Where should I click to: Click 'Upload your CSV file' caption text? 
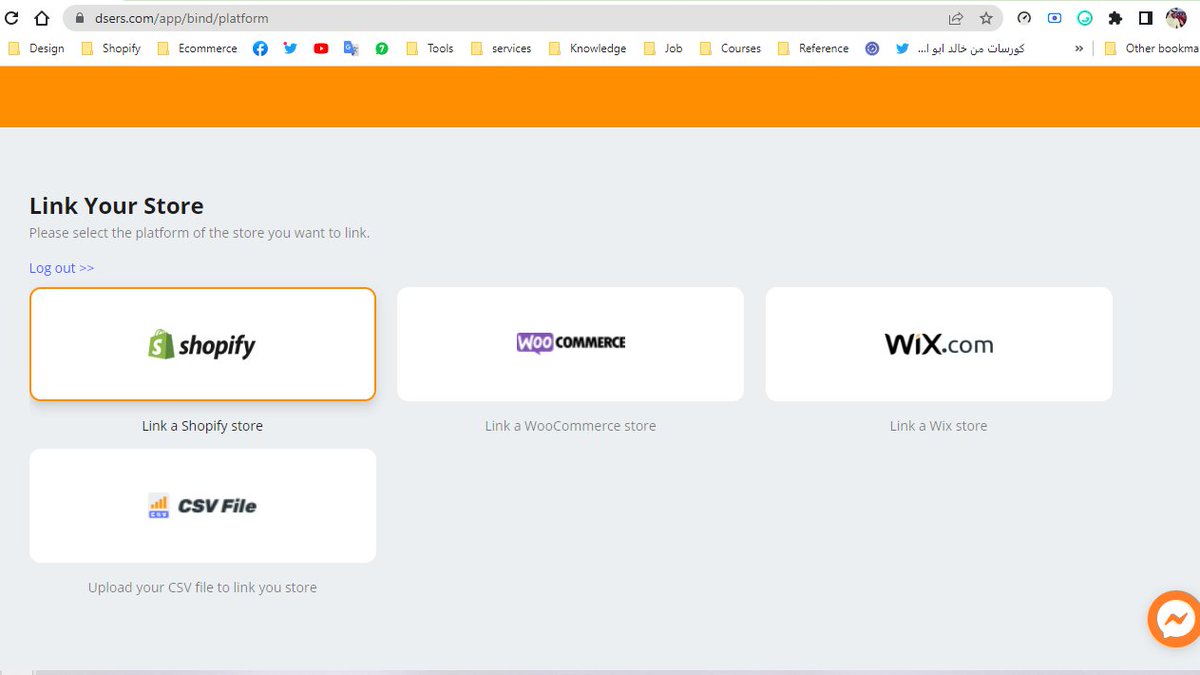coord(203,588)
